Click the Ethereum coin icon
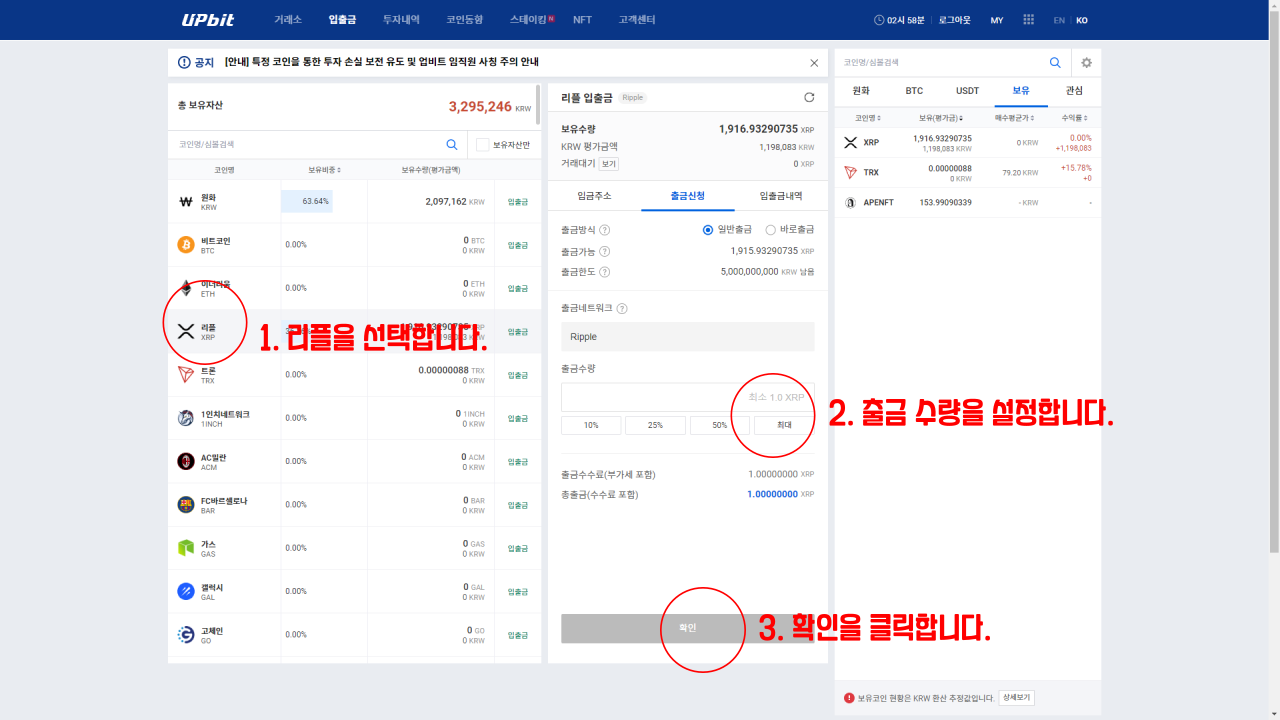Screen dimensions: 1280x720 (185, 288)
